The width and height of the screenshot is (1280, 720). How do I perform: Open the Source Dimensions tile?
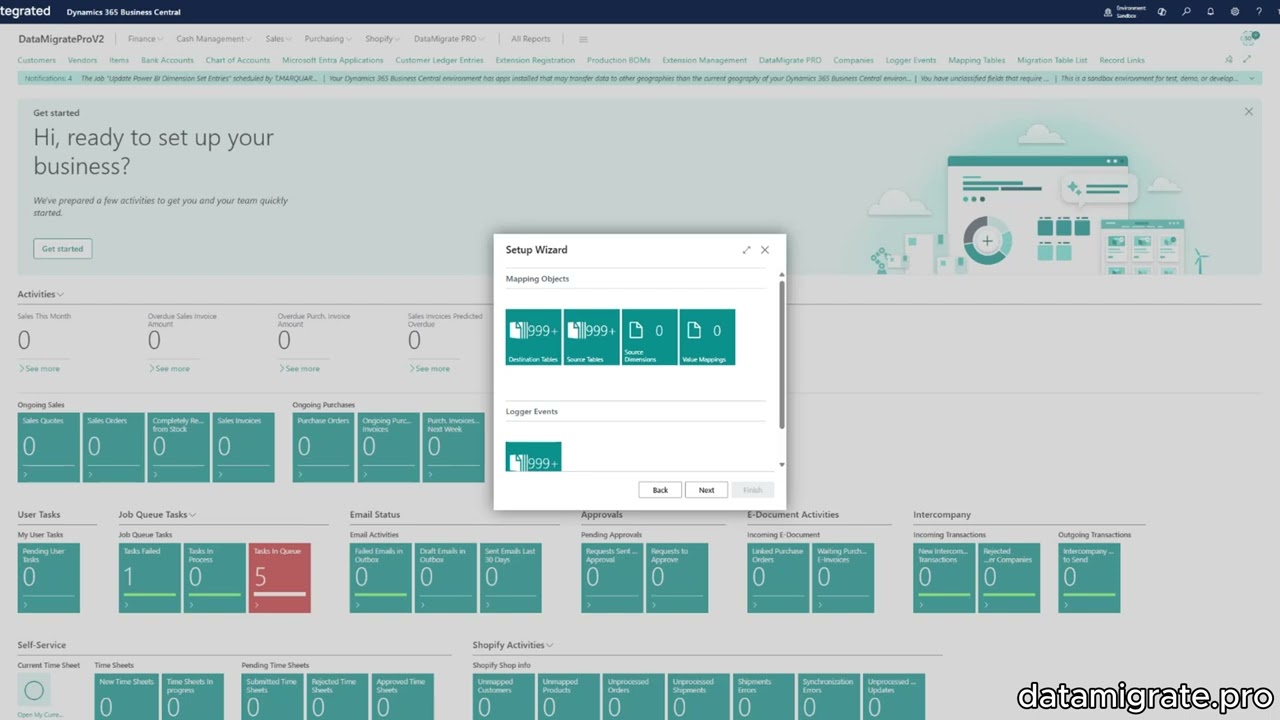click(x=649, y=337)
